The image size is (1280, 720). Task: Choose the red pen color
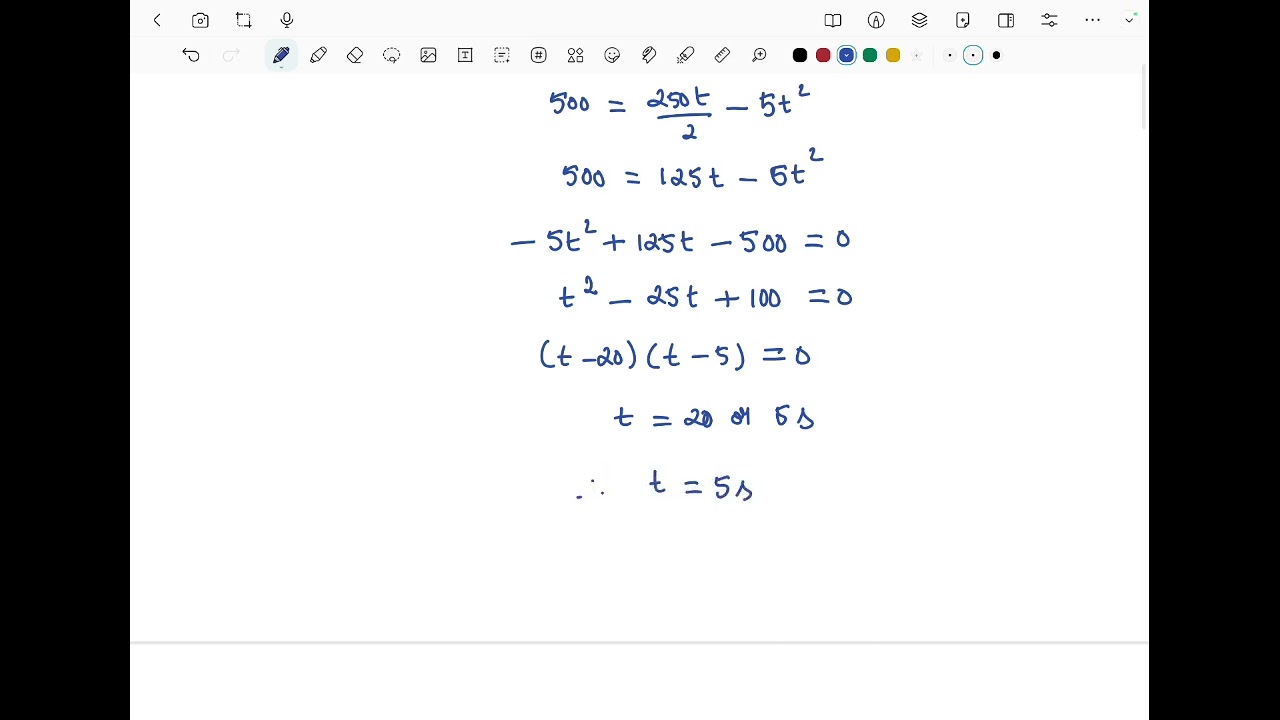pos(823,55)
